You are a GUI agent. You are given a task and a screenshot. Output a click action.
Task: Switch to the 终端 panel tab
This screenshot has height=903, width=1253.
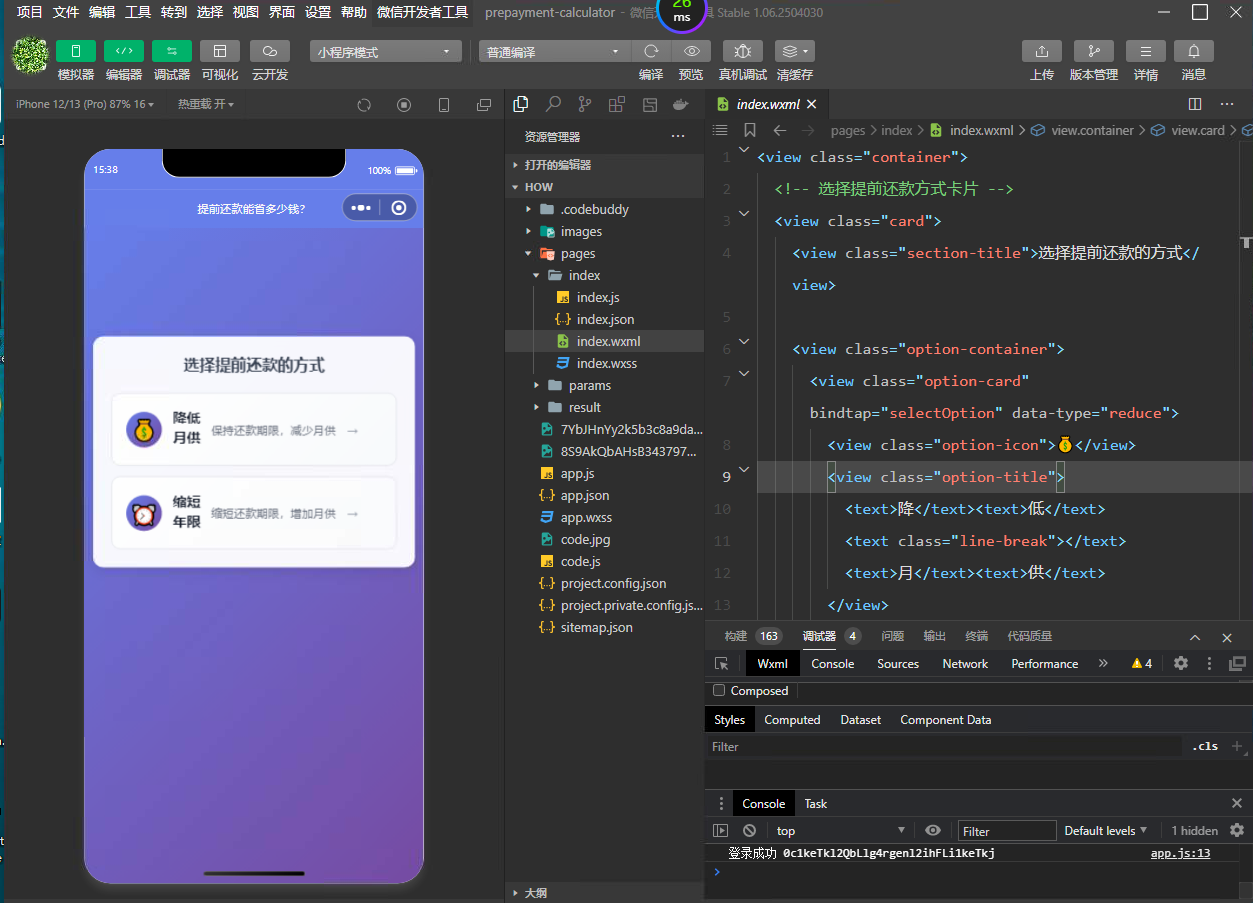pos(977,636)
